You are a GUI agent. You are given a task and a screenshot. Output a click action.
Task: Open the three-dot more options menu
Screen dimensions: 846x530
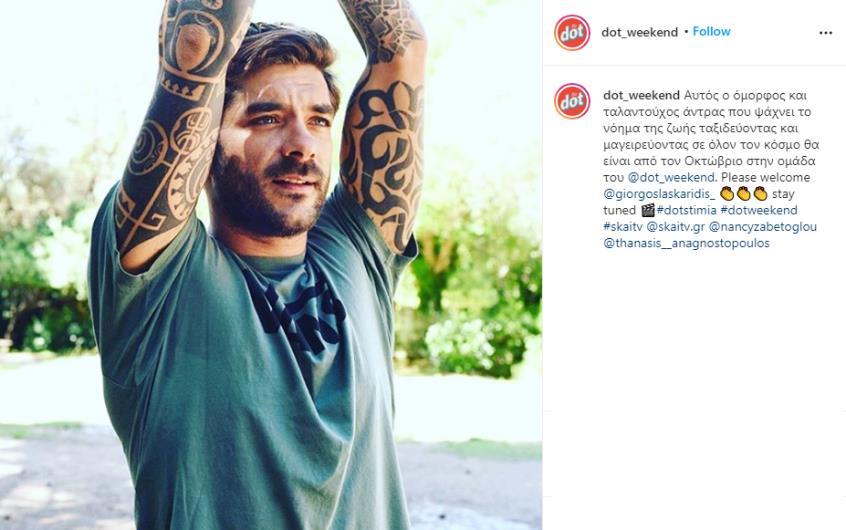point(825,33)
